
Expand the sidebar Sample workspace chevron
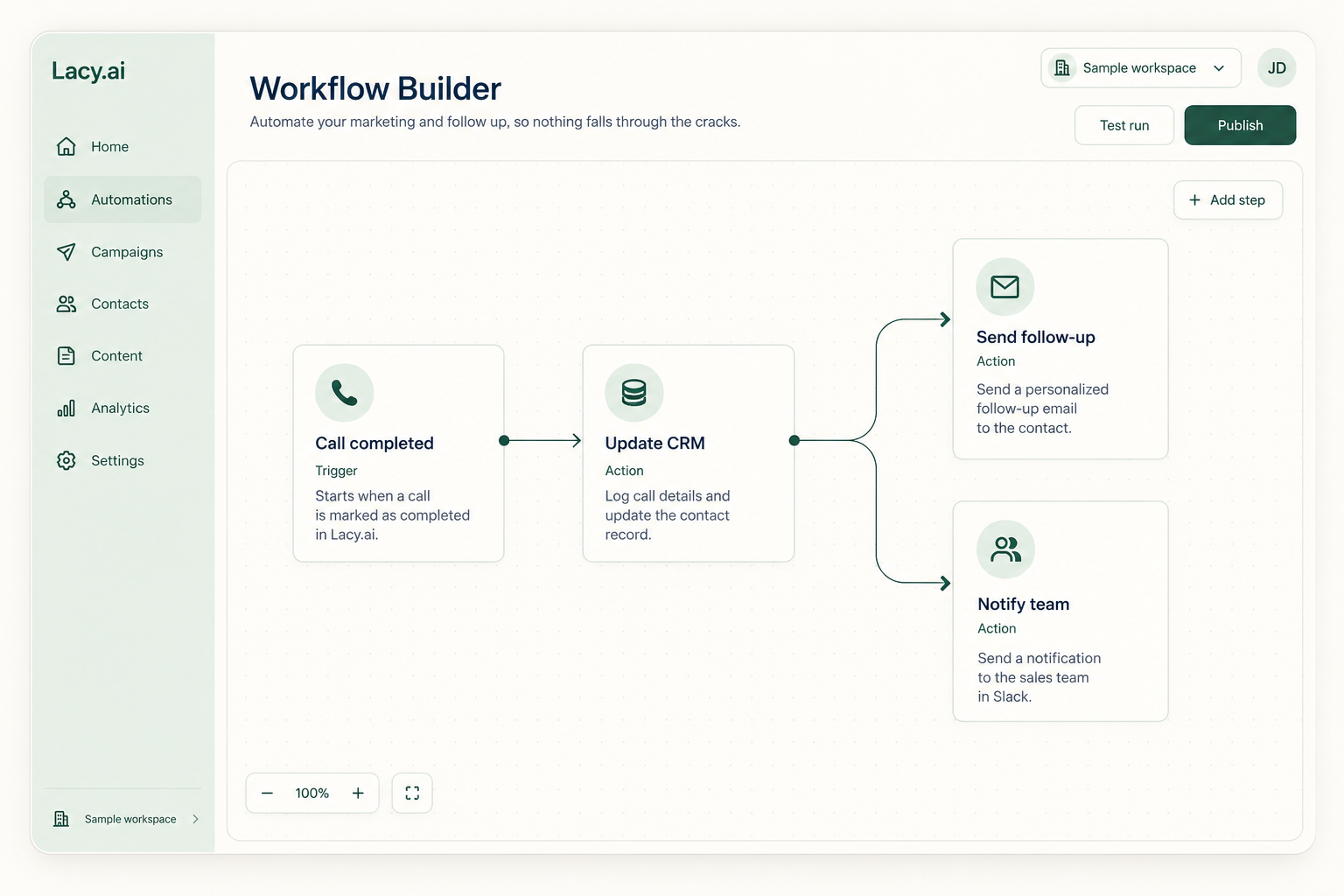196,819
